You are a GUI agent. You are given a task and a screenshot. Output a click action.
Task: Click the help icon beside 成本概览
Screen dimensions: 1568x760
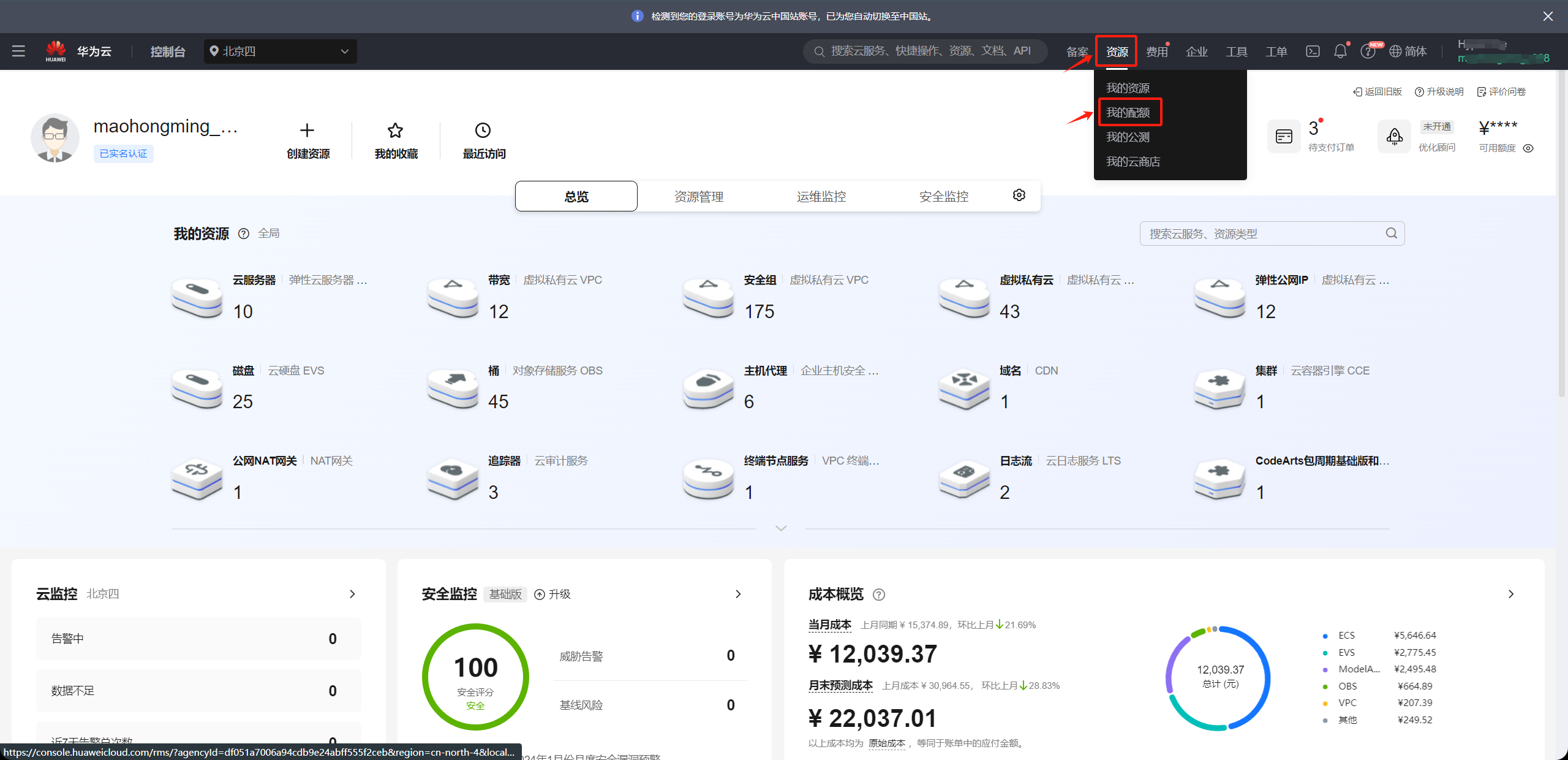(879, 595)
